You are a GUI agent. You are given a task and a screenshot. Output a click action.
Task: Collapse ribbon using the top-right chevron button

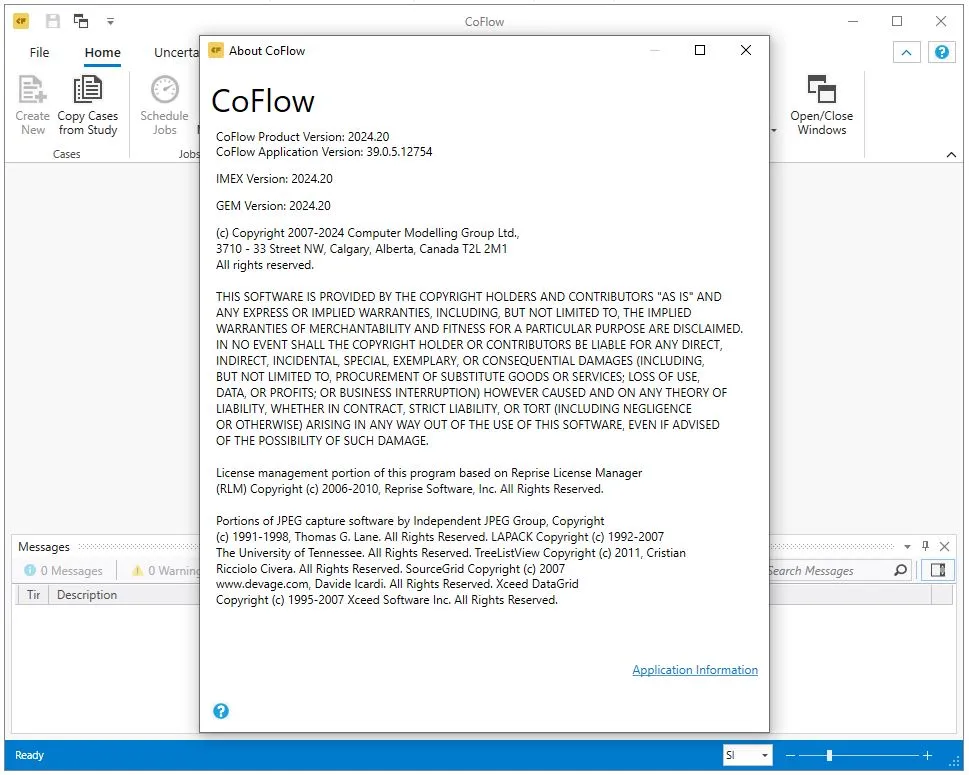point(907,52)
